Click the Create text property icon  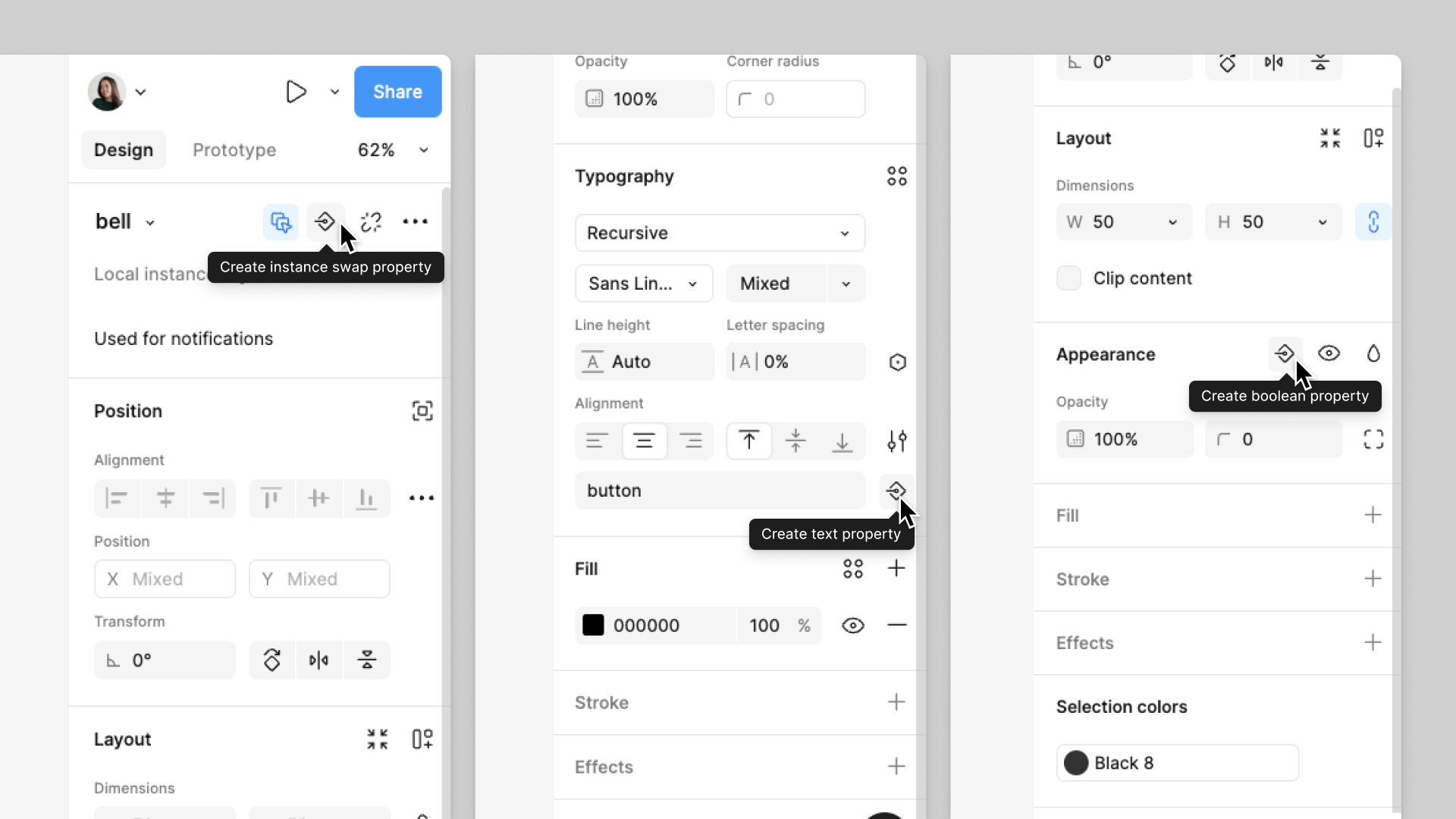[895, 490]
